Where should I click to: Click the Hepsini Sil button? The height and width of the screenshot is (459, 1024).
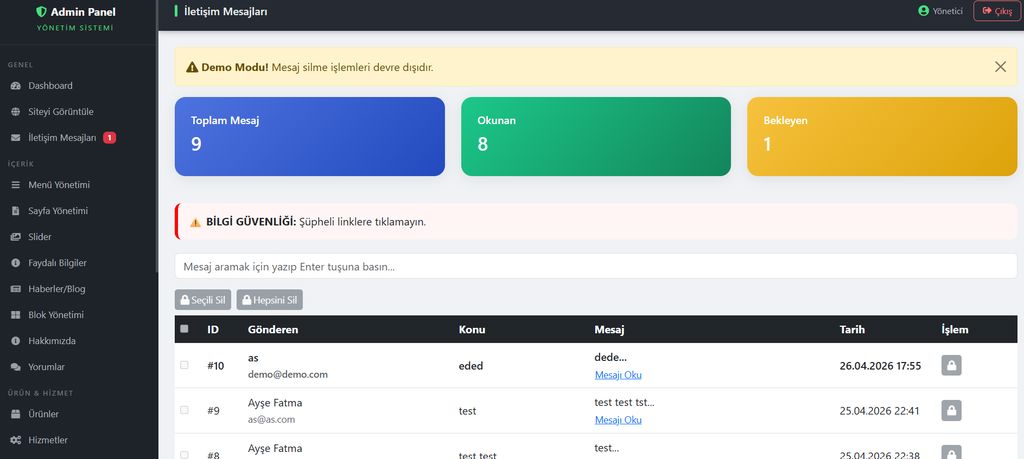coord(270,300)
